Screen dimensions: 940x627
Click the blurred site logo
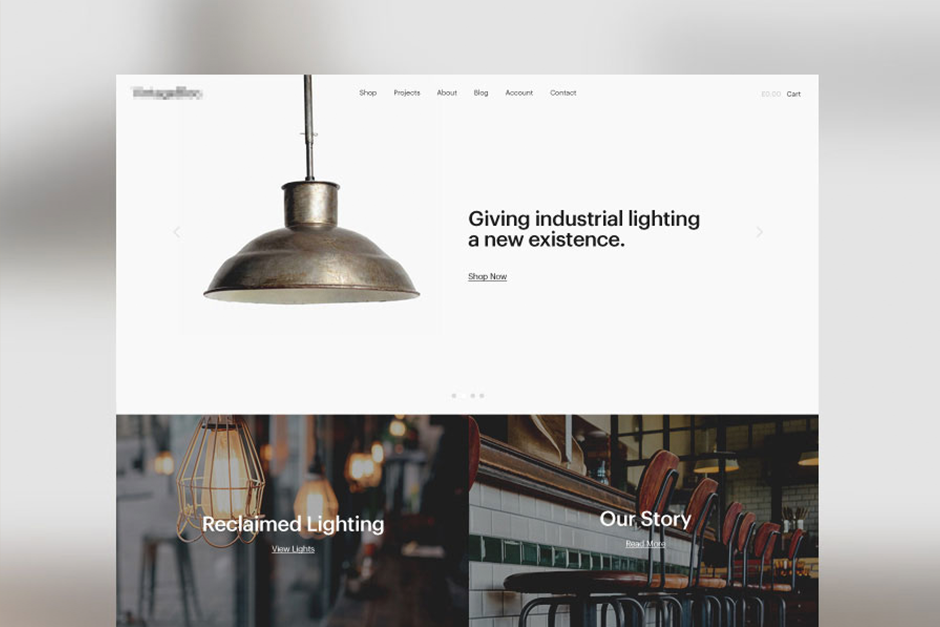(167, 93)
